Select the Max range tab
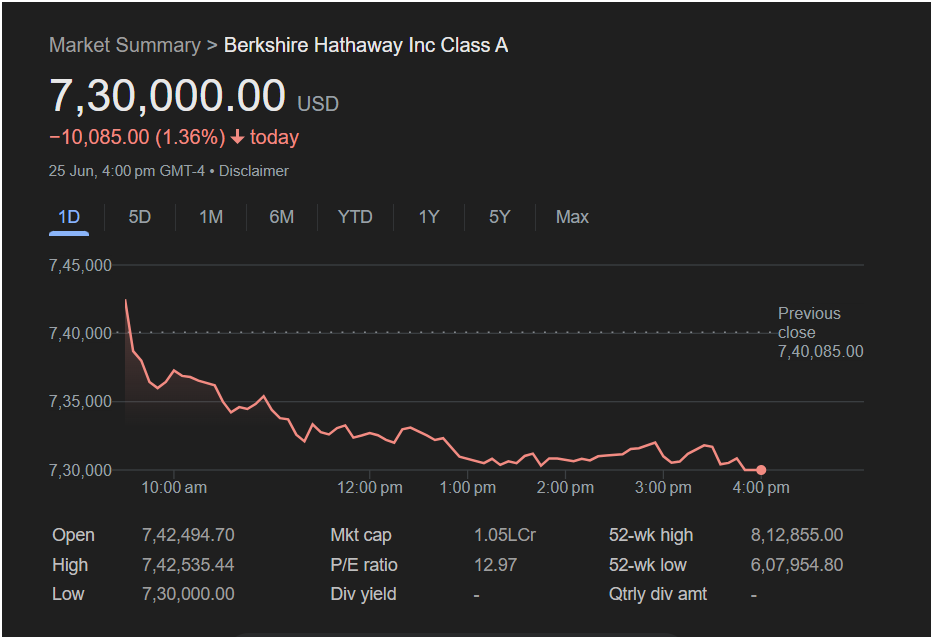 [x=572, y=217]
